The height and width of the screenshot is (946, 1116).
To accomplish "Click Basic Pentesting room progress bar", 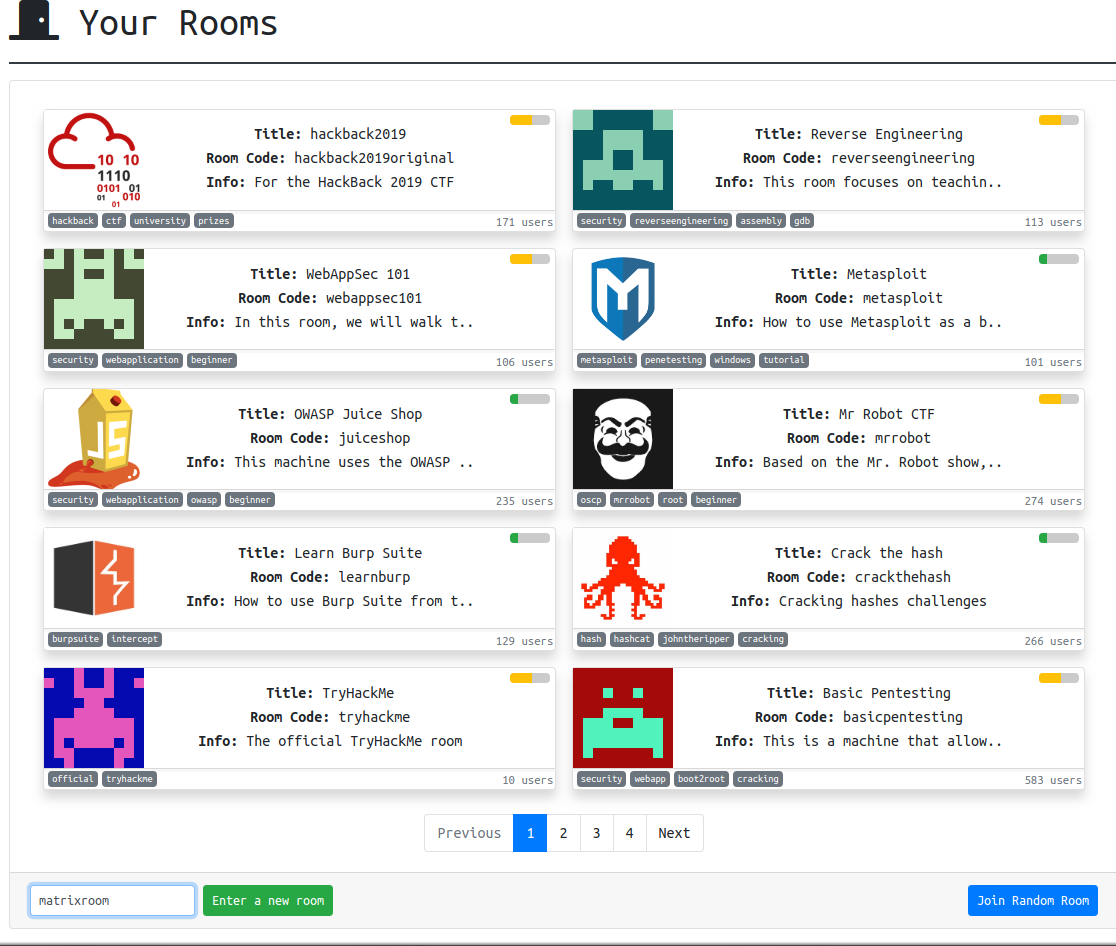I will click(1059, 678).
